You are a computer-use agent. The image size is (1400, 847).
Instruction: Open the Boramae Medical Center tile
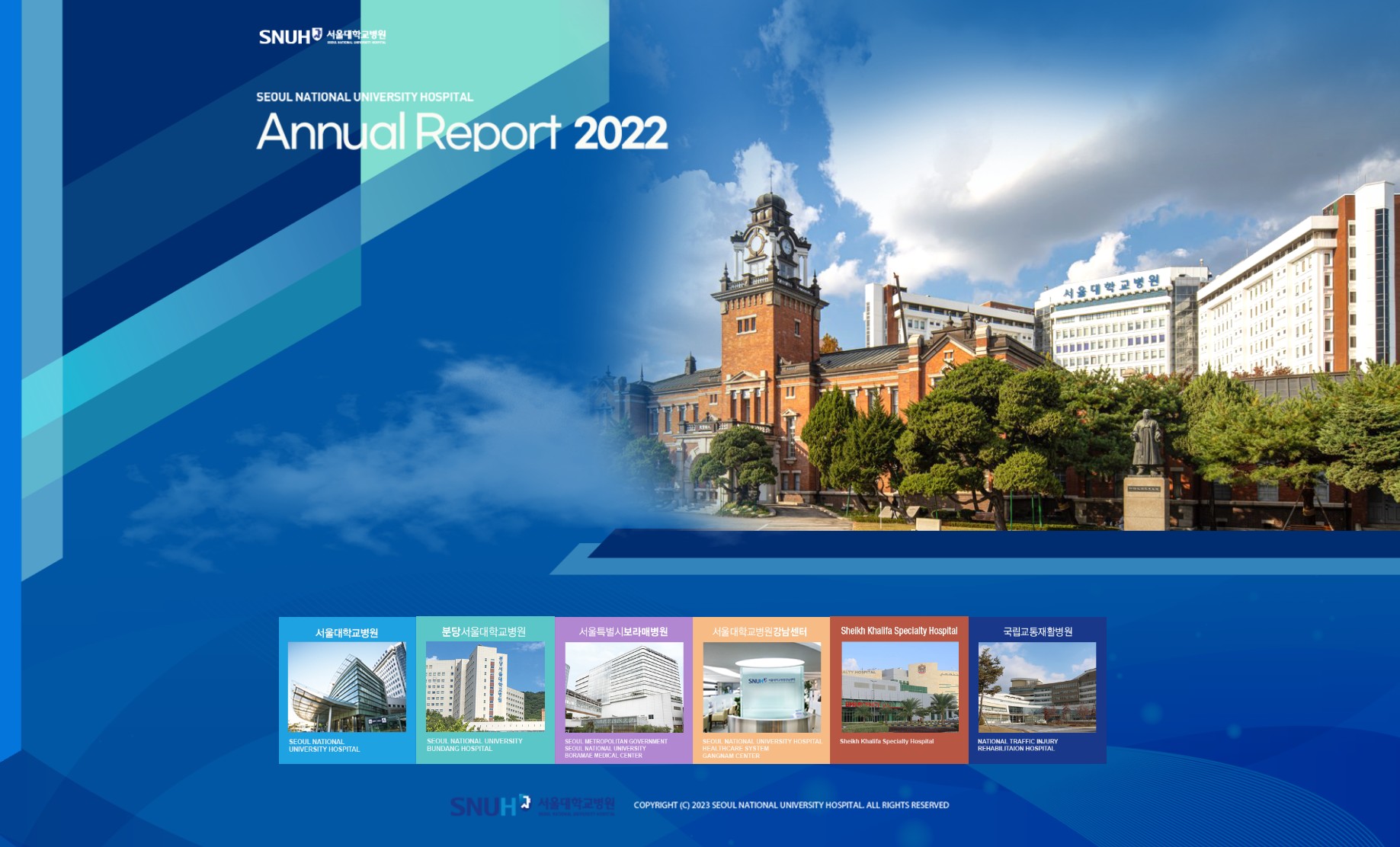[x=624, y=690]
